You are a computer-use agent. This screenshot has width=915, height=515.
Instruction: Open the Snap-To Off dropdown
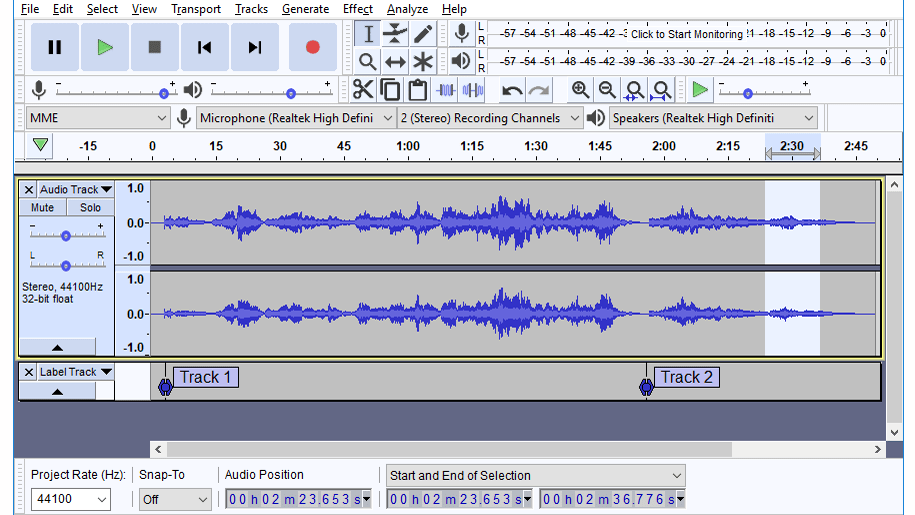pos(175,499)
